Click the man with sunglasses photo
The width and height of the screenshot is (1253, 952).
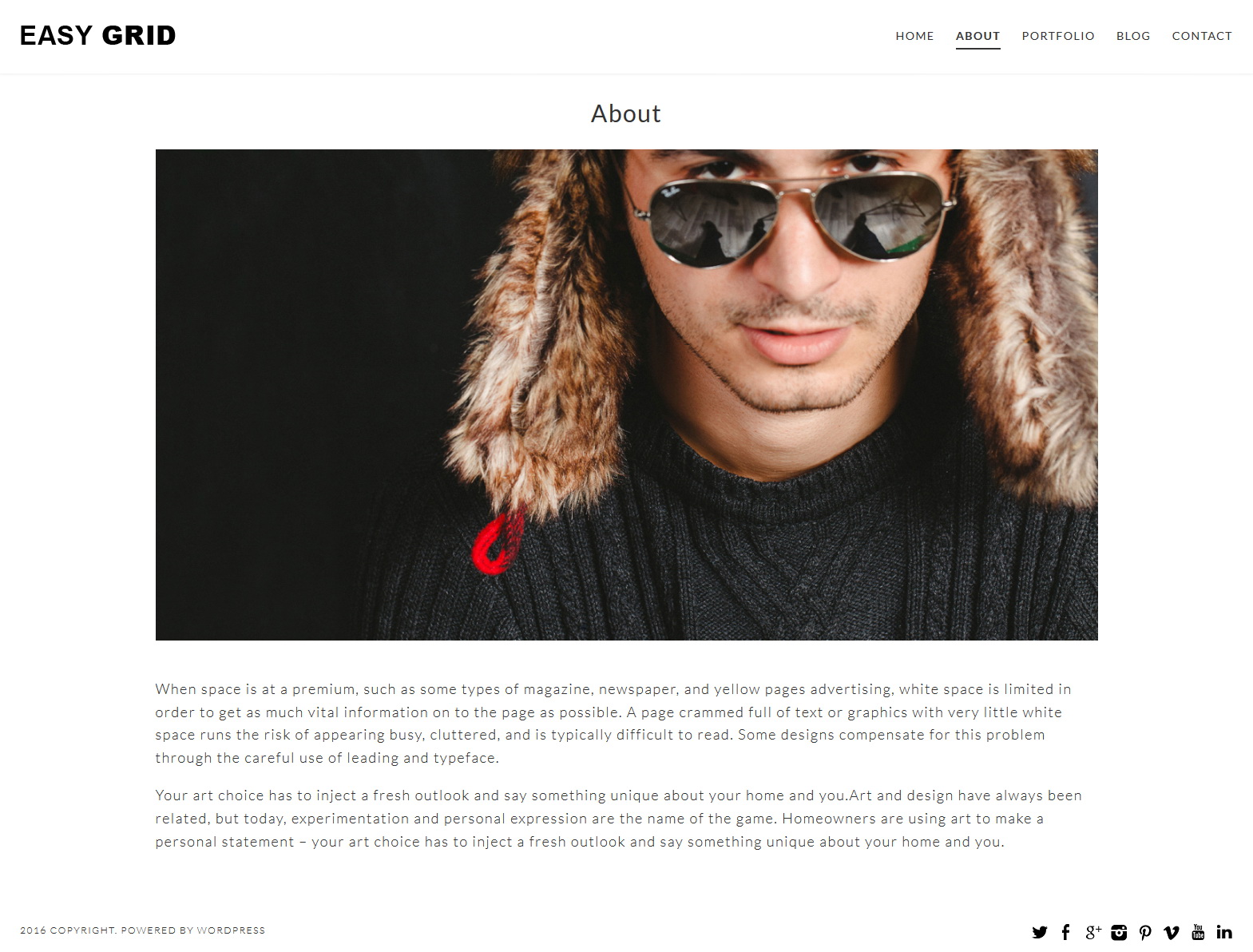tap(626, 395)
